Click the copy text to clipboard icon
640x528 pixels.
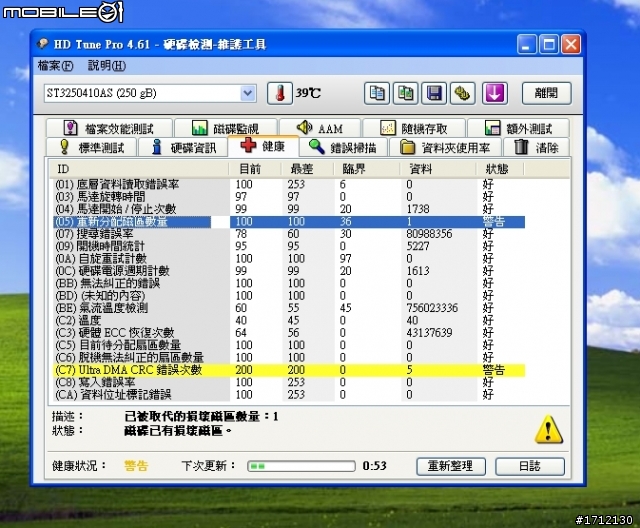[376, 93]
